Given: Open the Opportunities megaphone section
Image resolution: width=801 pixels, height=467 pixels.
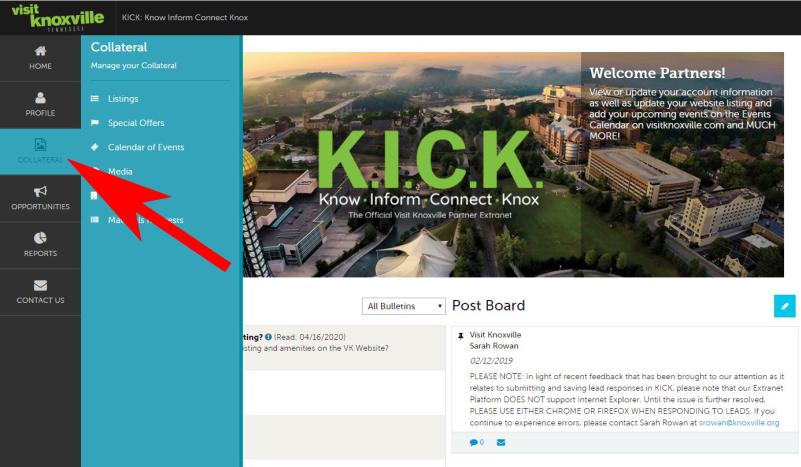Looking at the screenshot, I should click(x=40, y=198).
